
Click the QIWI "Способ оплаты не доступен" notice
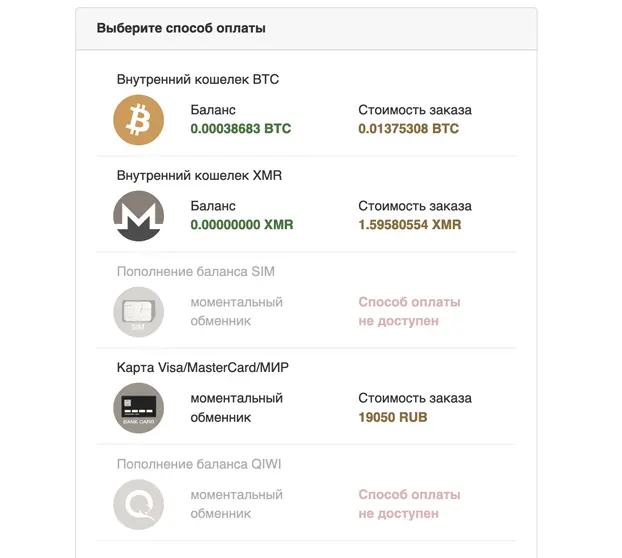pyautogui.click(x=409, y=504)
